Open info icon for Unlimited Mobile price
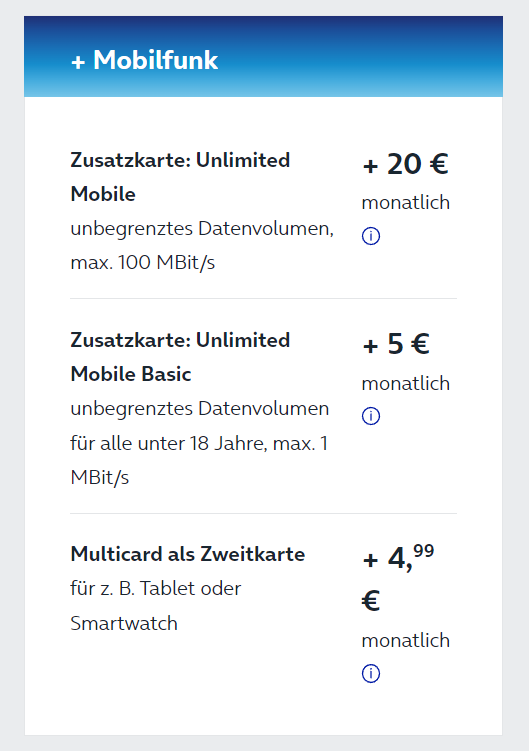The width and height of the screenshot is (529, 751). (371, 236)
